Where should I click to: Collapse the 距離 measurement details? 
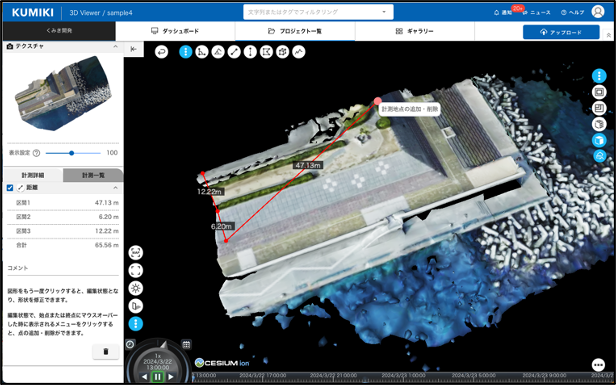[x=116, y=188]
